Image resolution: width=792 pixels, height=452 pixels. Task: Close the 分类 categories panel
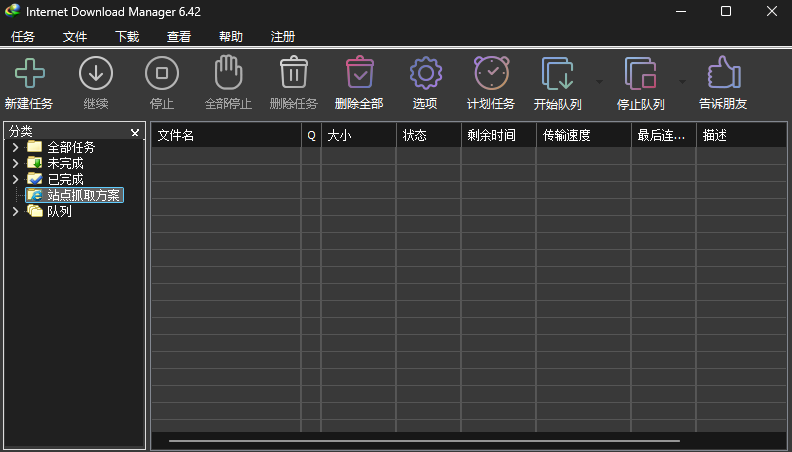click(x=135, y=132)
